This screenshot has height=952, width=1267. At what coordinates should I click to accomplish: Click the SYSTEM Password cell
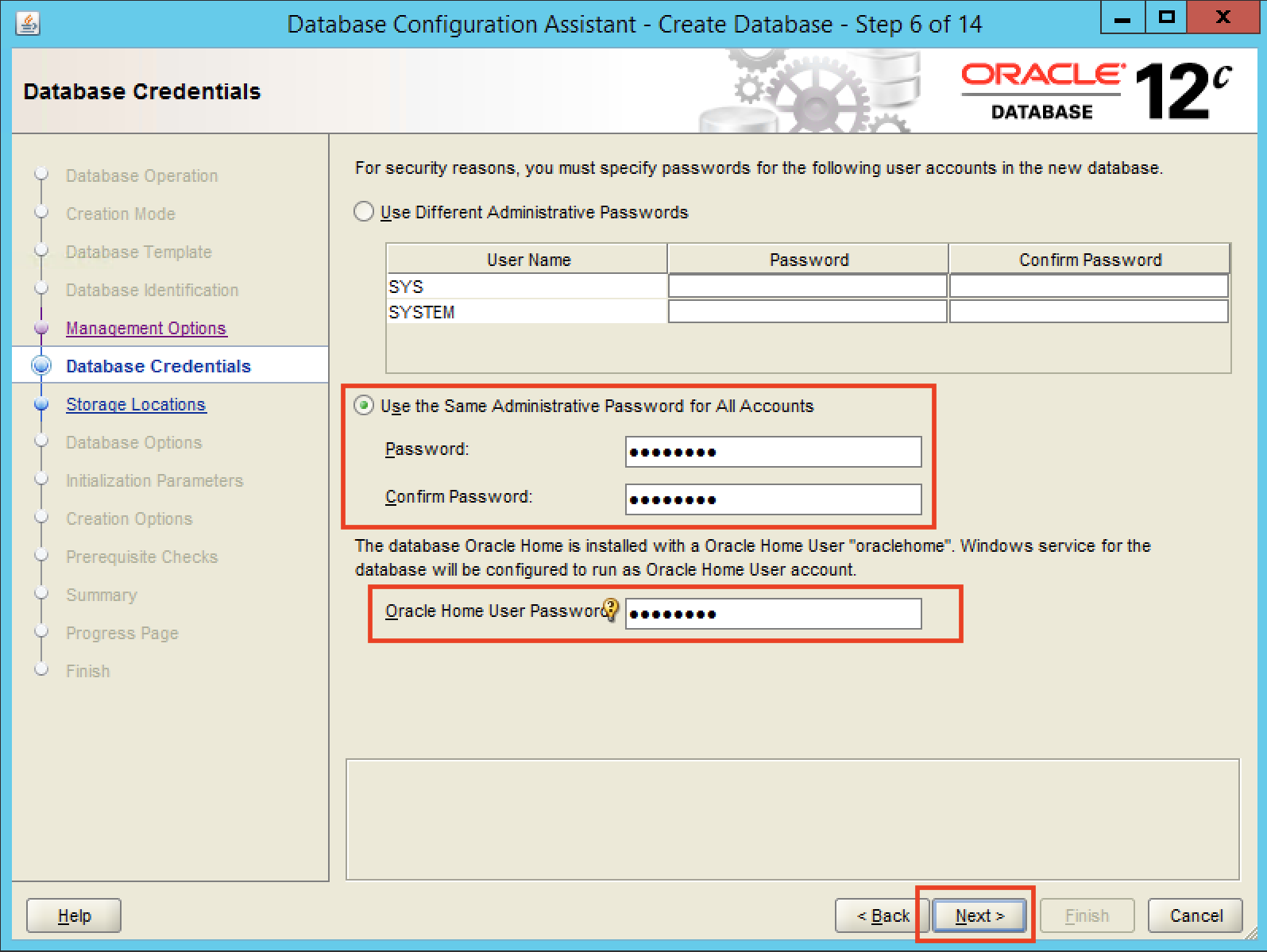pyautogui.click(x=808, y=311)
